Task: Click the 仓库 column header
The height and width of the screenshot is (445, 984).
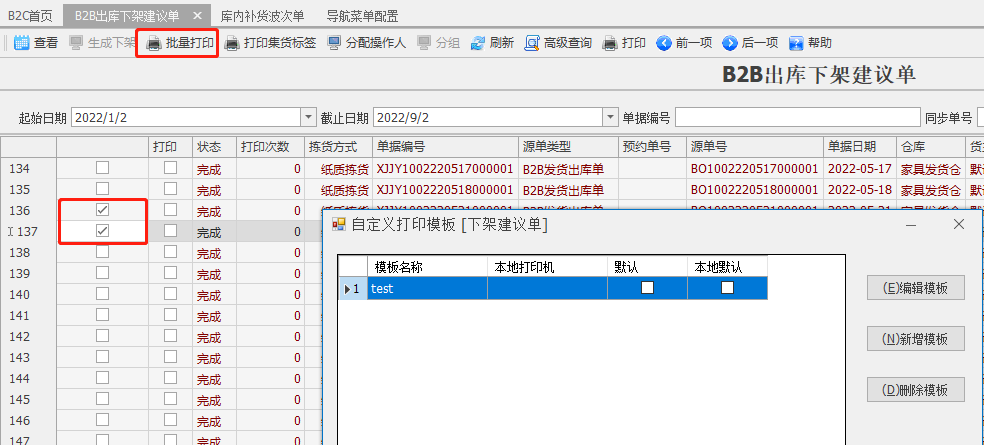Action: 931,147
